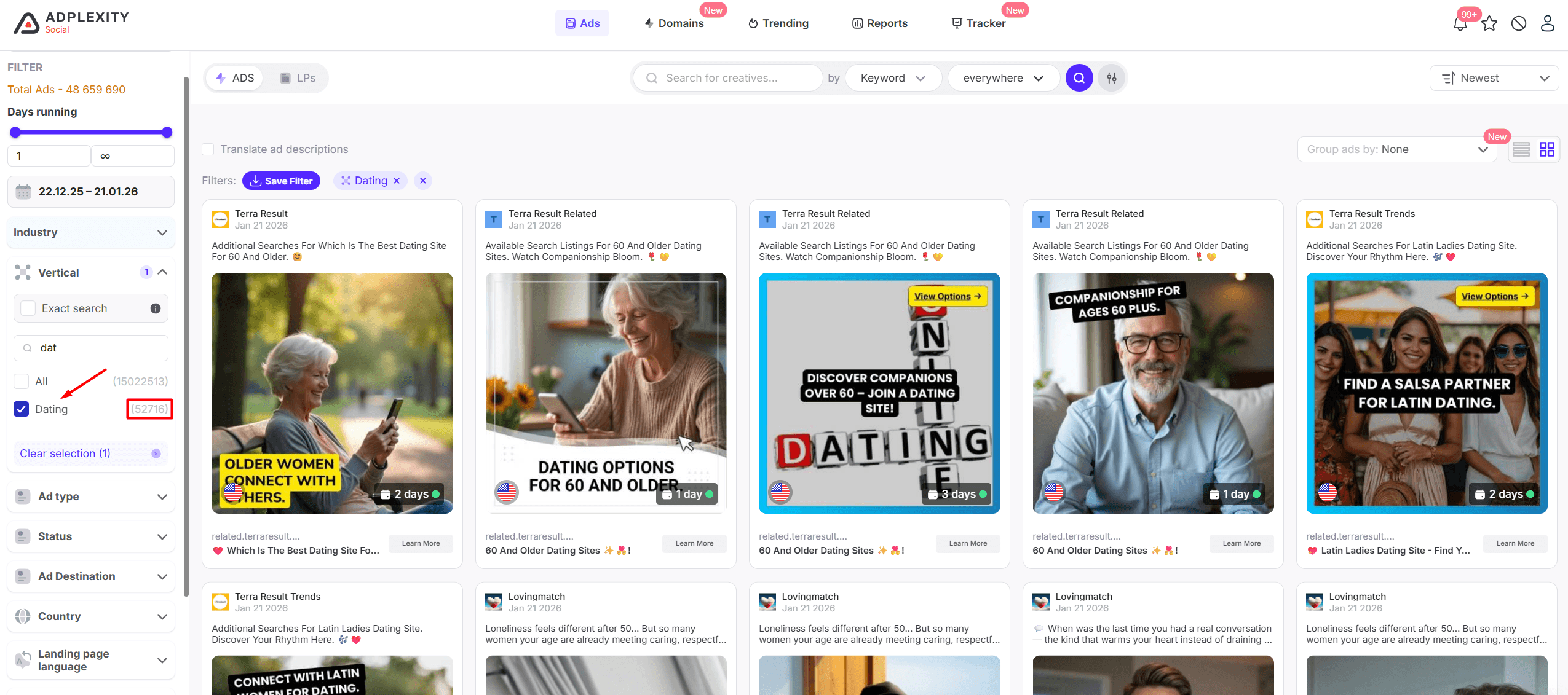Click the purple search magnifier button
This screenshot has width=1568, height=695.
click(1079, 78)
